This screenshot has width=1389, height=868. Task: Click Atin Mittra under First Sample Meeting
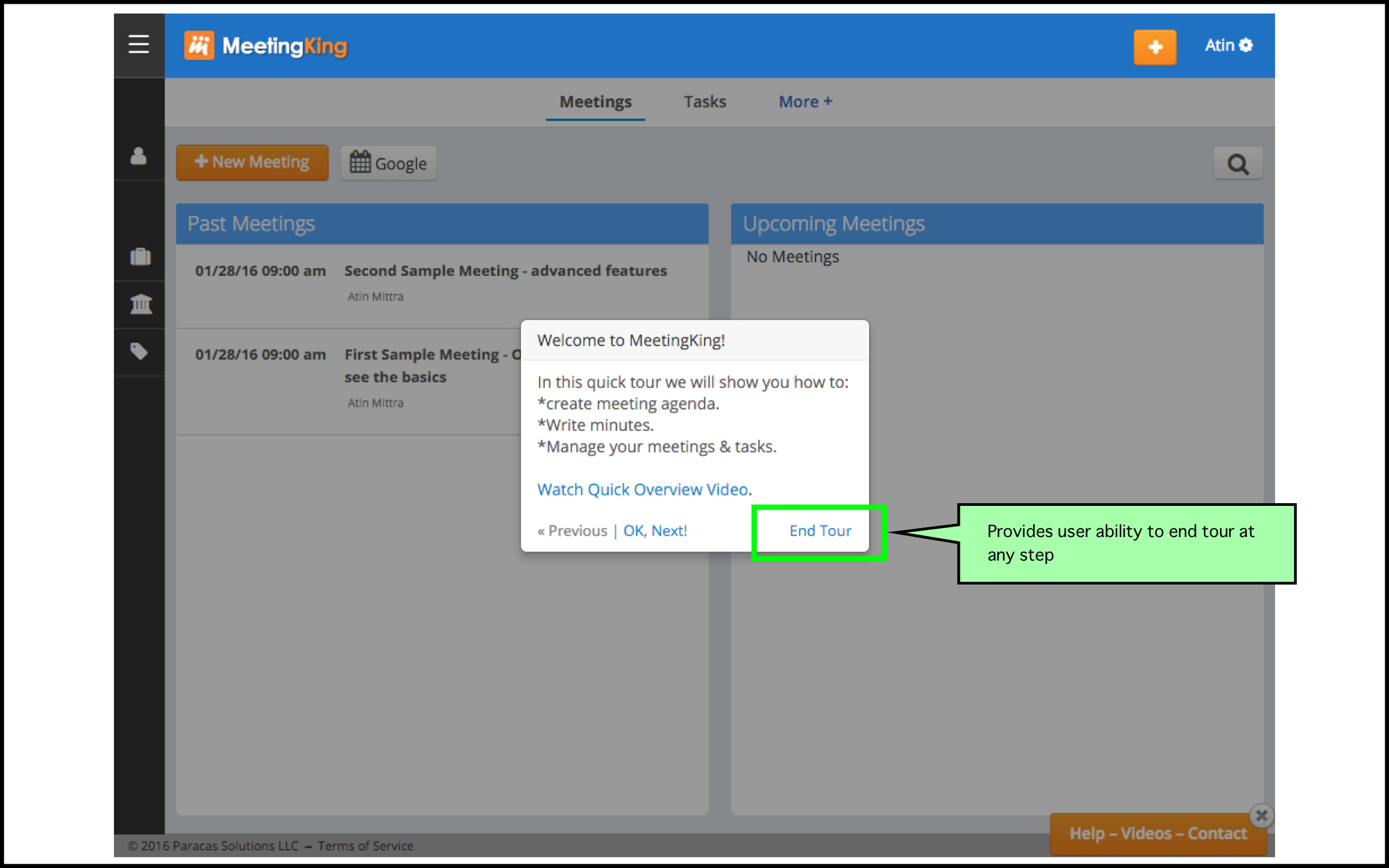click(376, 403)
